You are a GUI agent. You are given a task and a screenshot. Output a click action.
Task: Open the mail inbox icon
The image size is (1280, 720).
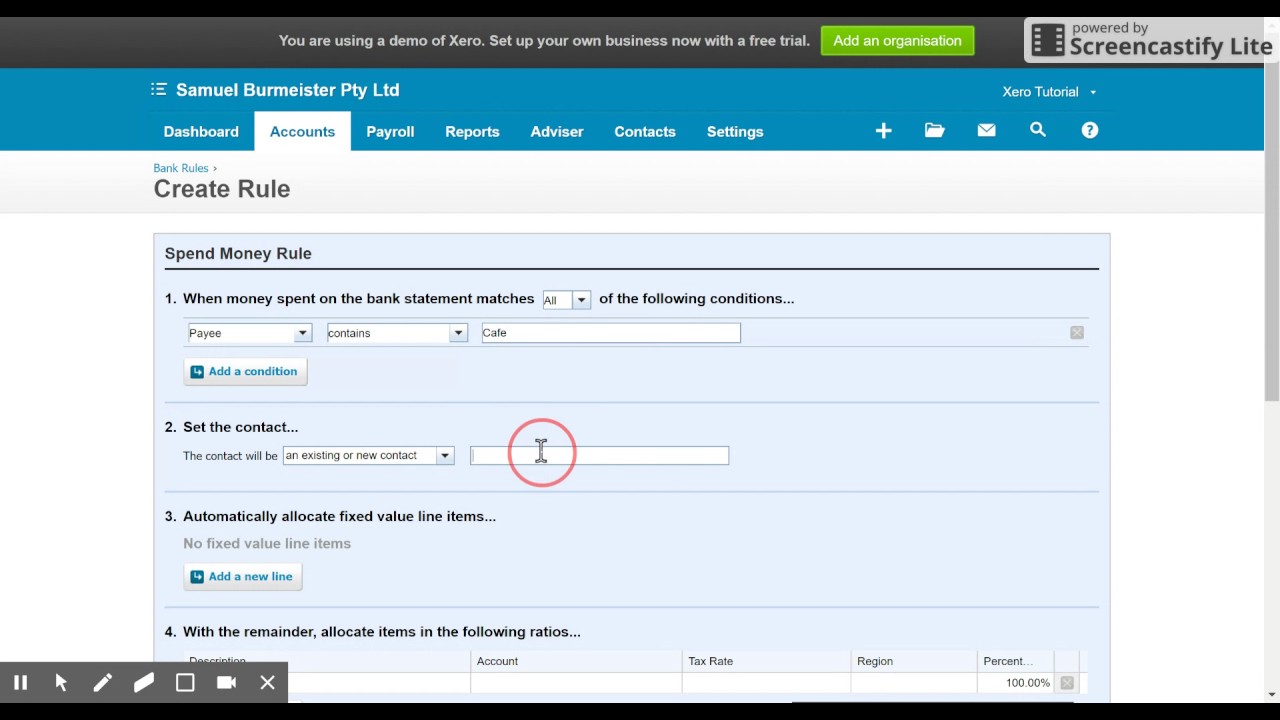tap(986, 130)
